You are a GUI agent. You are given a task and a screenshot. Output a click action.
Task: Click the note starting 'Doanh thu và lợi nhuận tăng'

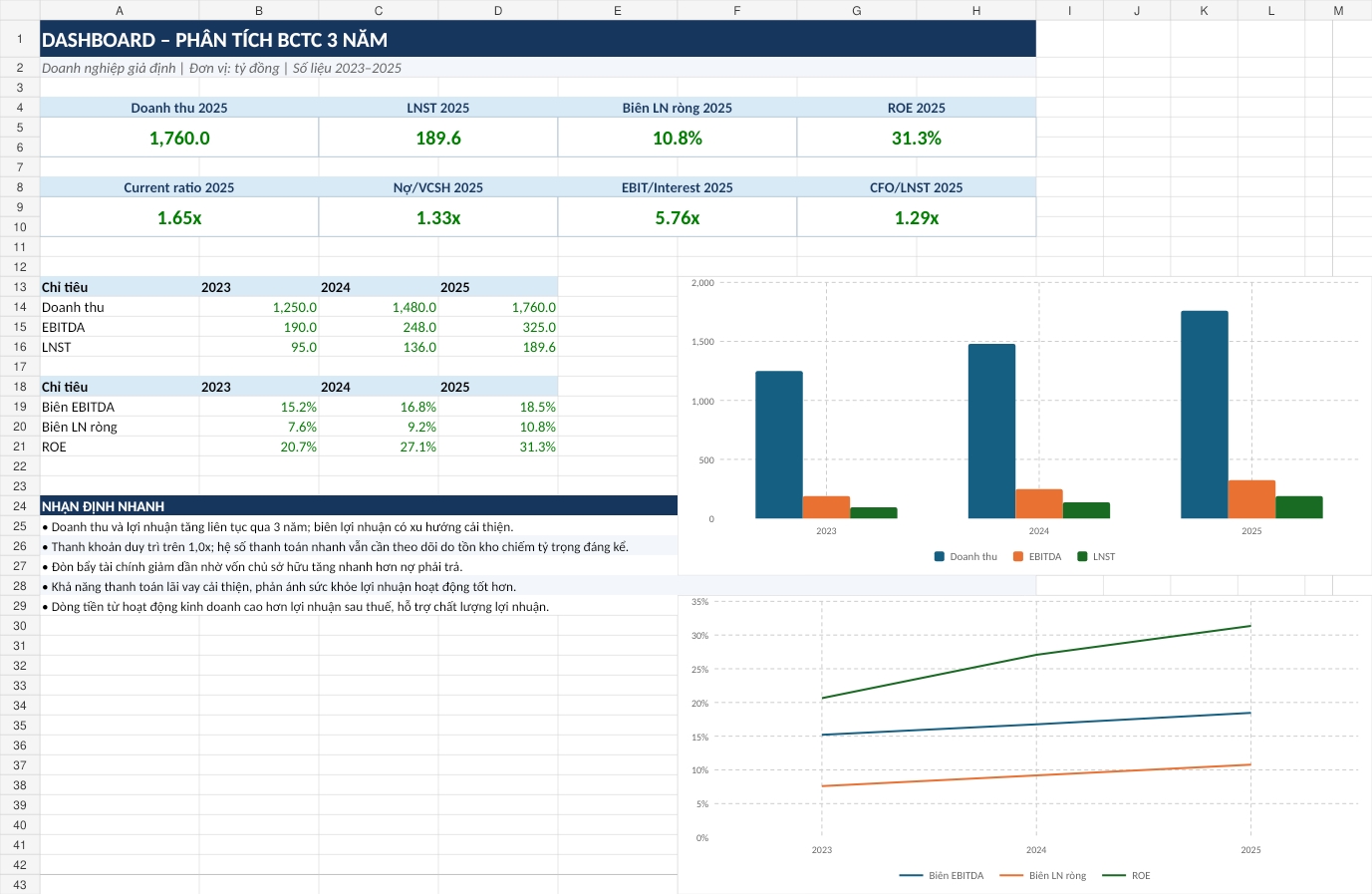359,526
